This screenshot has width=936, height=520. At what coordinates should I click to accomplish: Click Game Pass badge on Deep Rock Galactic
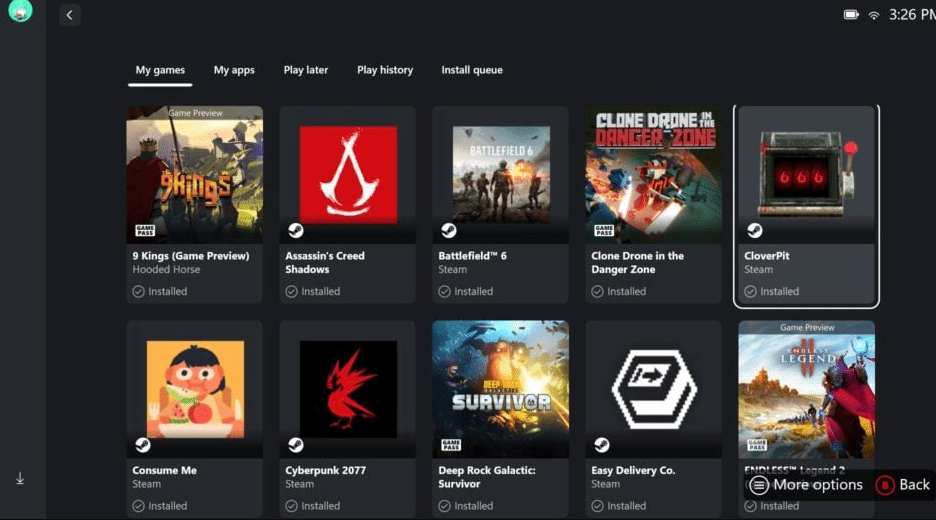pyautogui.click(x=451, y=445)
